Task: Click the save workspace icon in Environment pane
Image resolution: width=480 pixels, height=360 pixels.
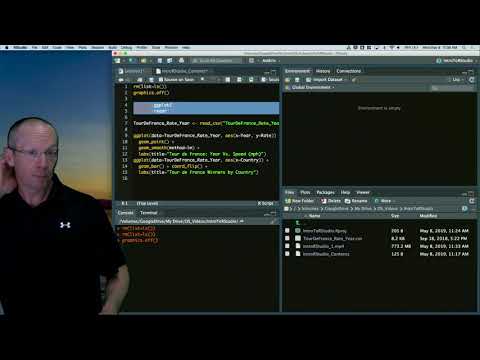Action: click(297, 80)
